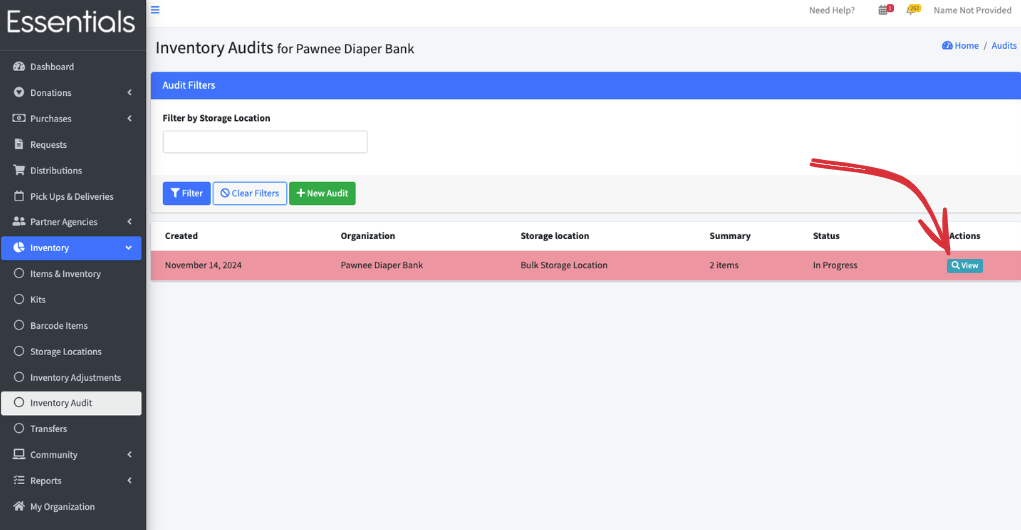The width and height of the screenshot is (1021, 530).
Task: Click the Essentials logo
Action: point(71,22)
